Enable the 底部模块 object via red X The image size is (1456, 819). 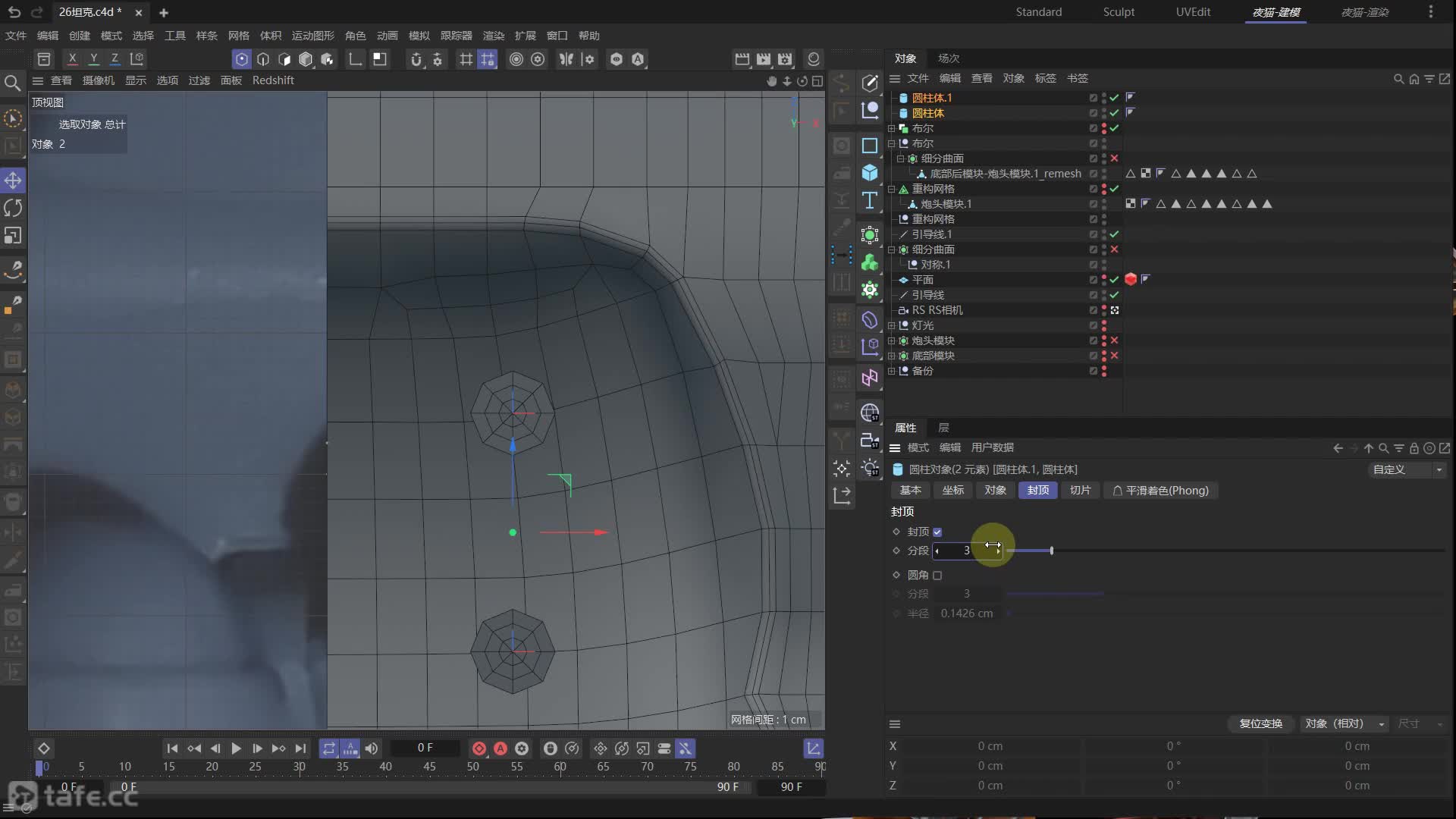(x=1114, y=356)
